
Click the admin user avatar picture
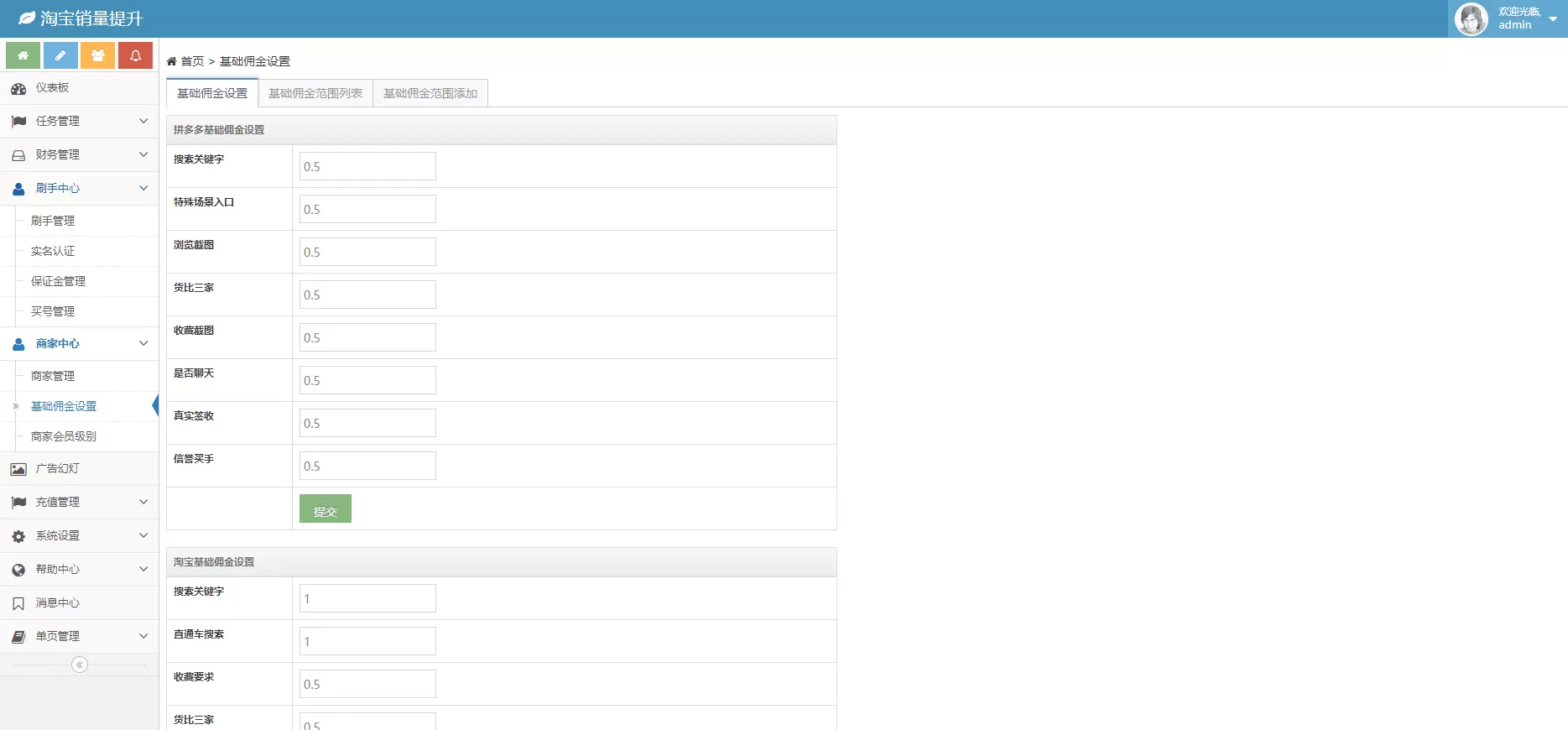tap(1471, 18)
